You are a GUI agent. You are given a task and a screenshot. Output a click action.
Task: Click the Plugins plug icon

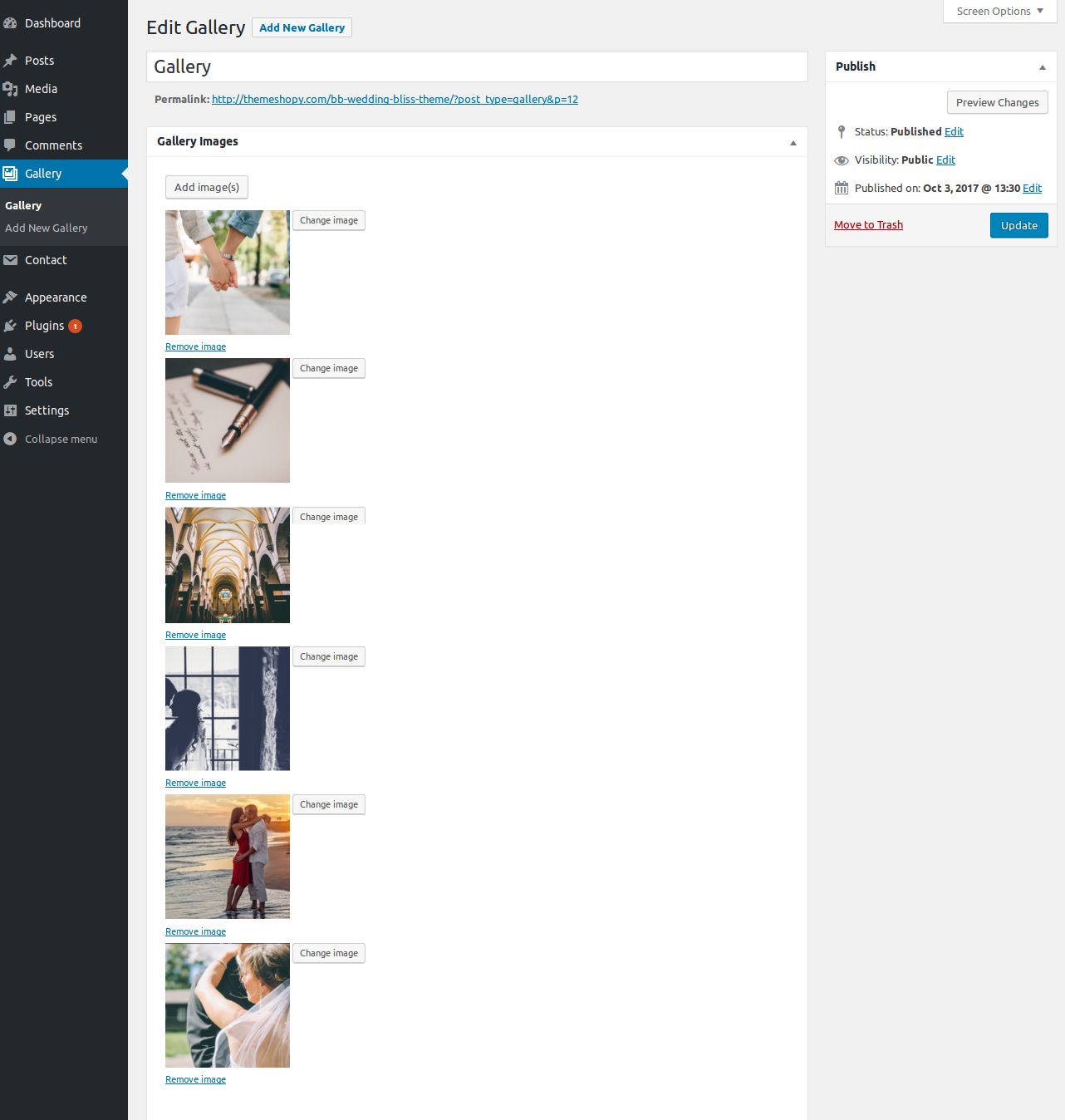point(10,326)
